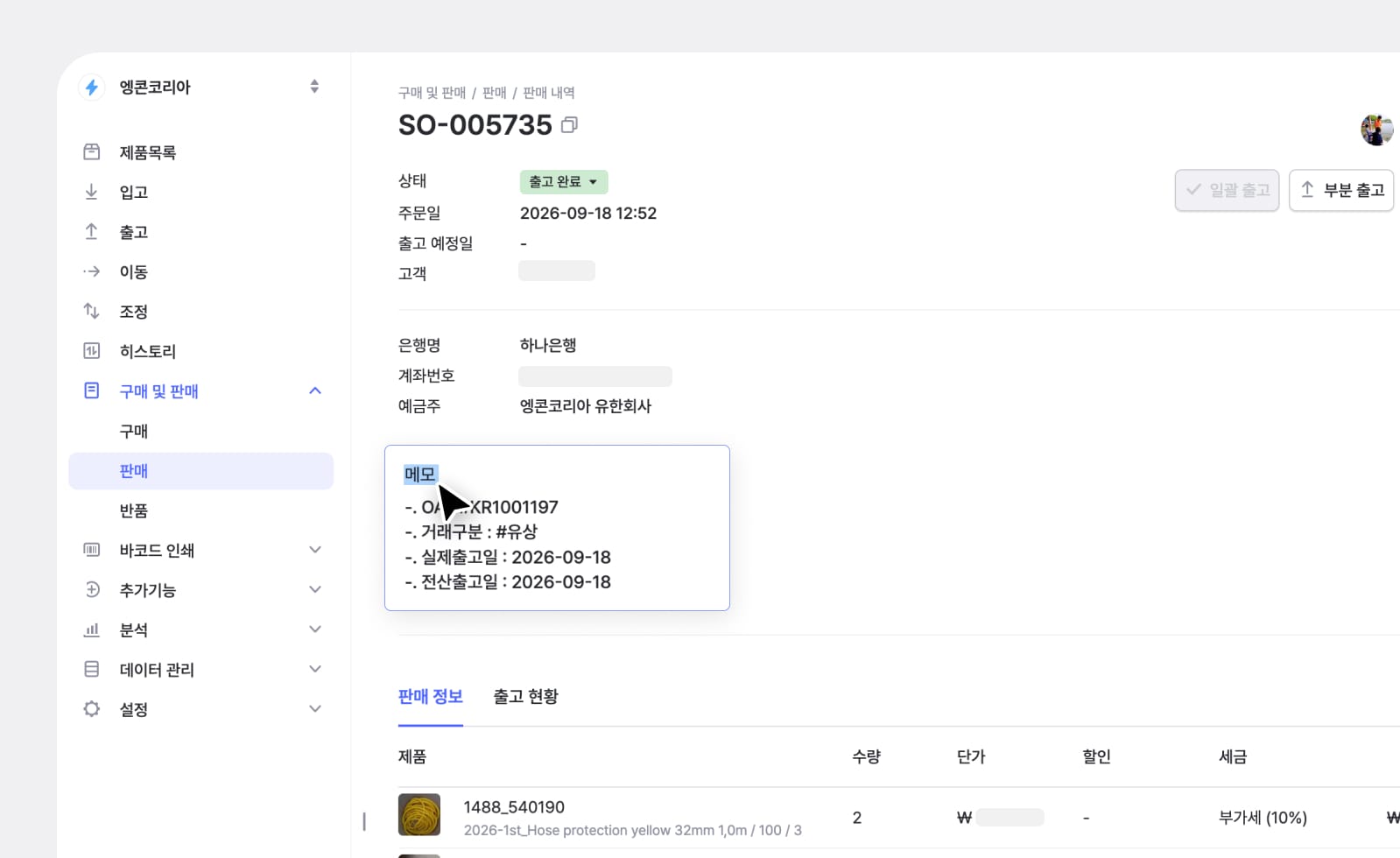Click the 부가세 (10%) tax cell

pos(1263,818)
